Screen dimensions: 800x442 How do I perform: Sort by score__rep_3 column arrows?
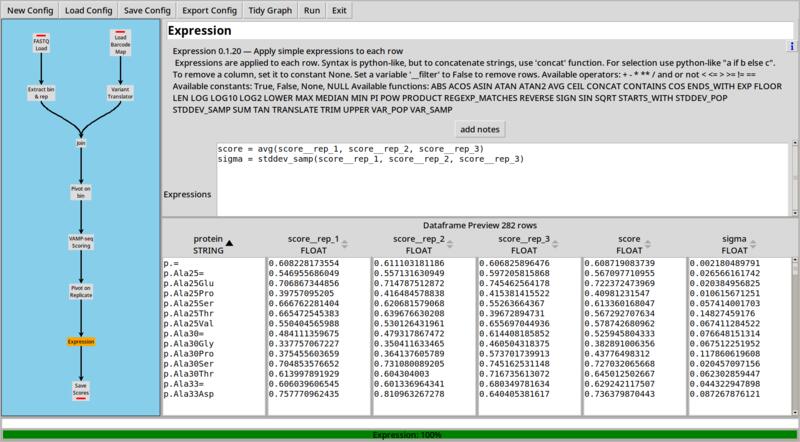tap(555, 244)
